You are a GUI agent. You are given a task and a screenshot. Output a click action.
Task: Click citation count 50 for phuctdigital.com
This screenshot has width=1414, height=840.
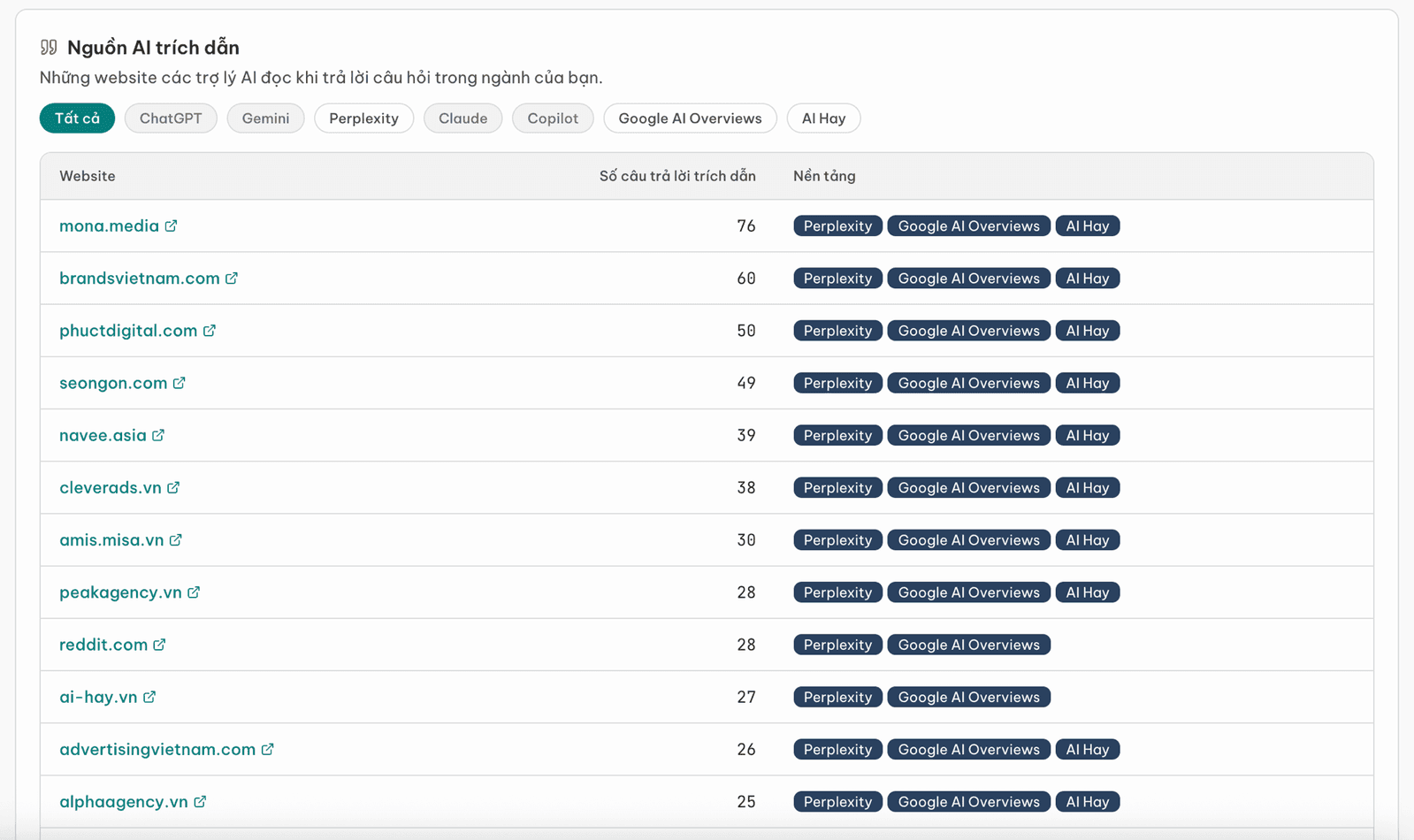point(746,330)
